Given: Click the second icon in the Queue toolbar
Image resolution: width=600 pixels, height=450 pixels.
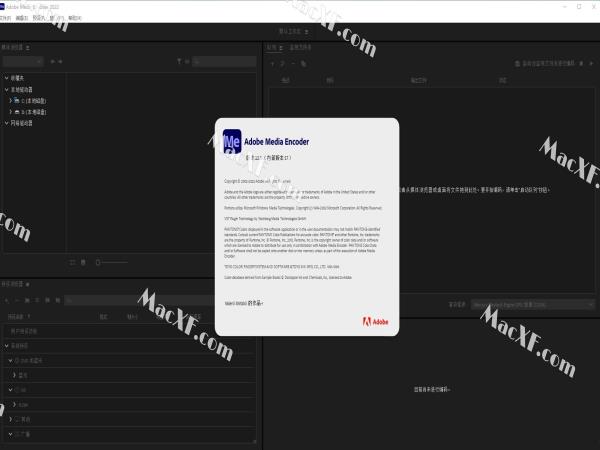Looking at the screenshot, I should [283, 64].
